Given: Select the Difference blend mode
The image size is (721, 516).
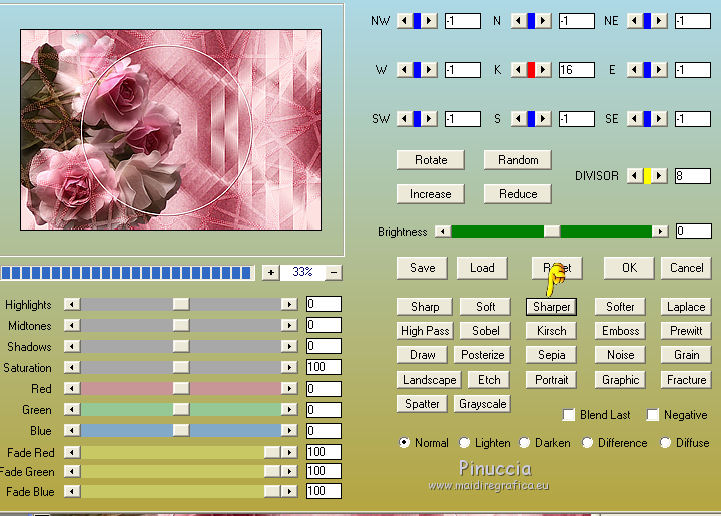Looking at the screenshot, I should click(x=587, y=442).
